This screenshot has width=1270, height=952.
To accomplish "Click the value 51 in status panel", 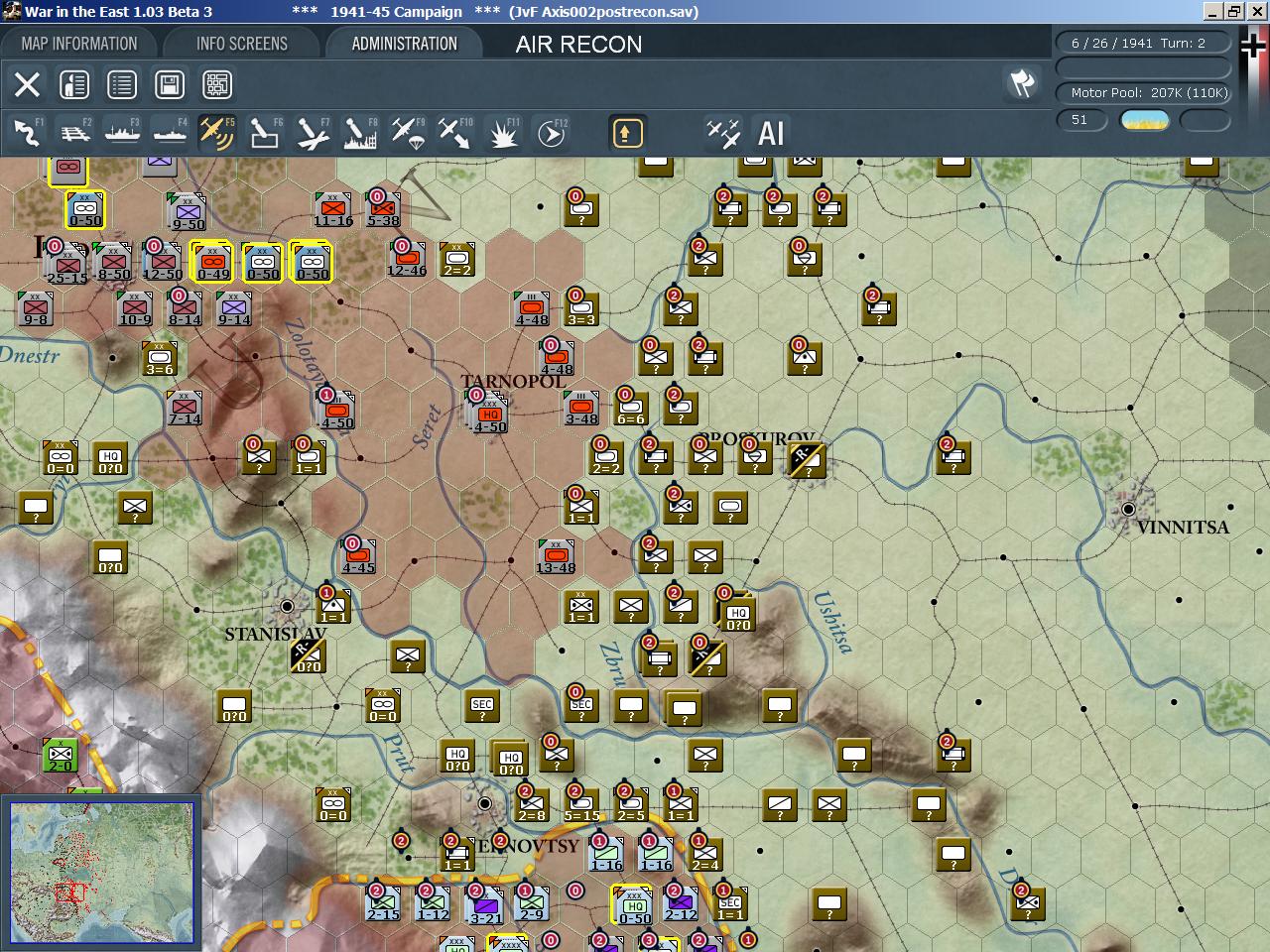I will click(1080, 120).
